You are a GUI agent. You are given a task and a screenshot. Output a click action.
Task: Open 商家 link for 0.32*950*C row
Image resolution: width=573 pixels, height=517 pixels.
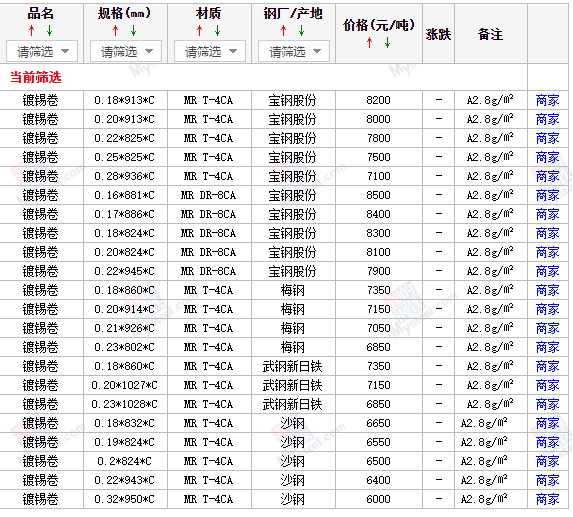pyautogui.click(x=547, y=499)
